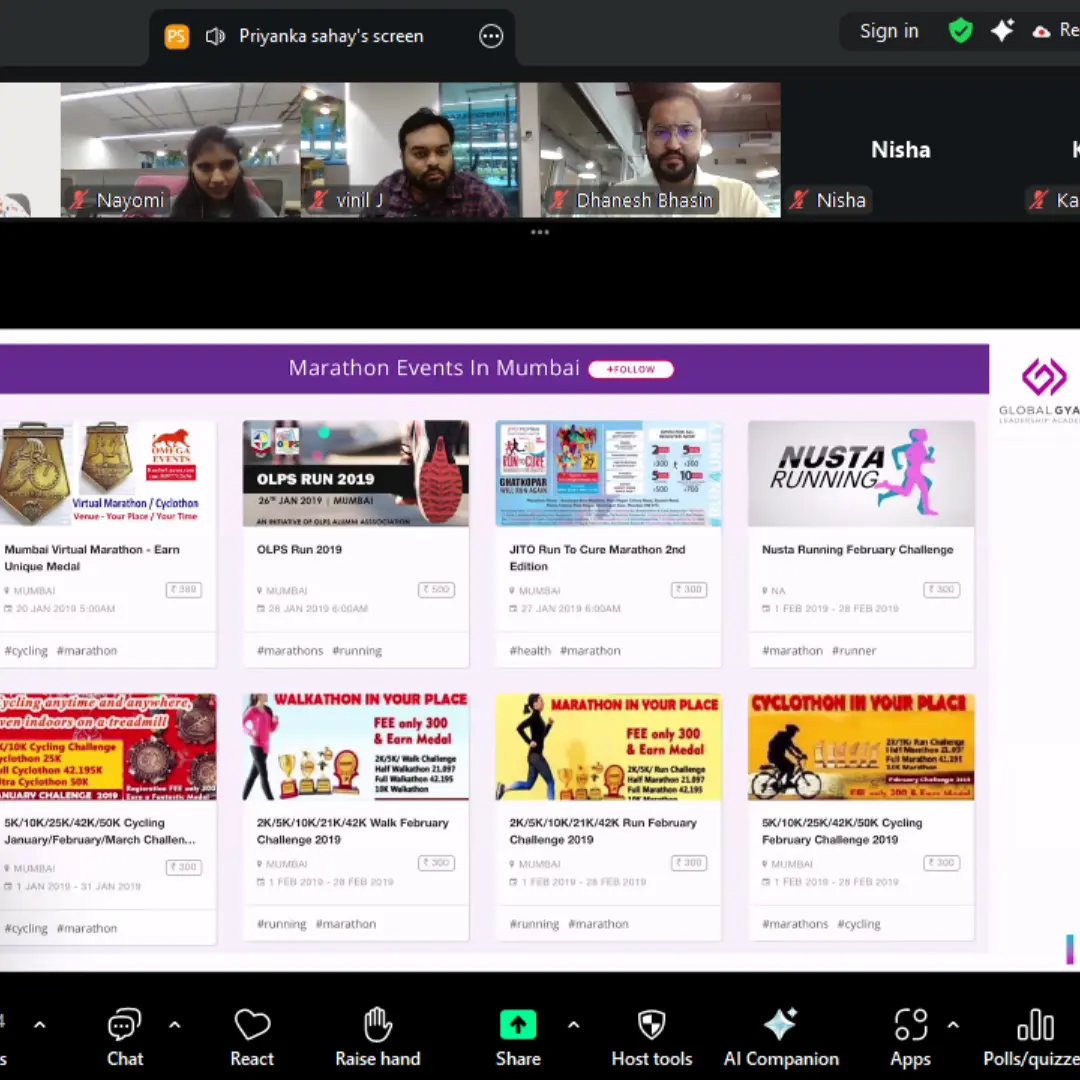Click the video gallery resize handle dots
The width and height of the screenshot is (1080, 1080).
(x=540, y=232)
